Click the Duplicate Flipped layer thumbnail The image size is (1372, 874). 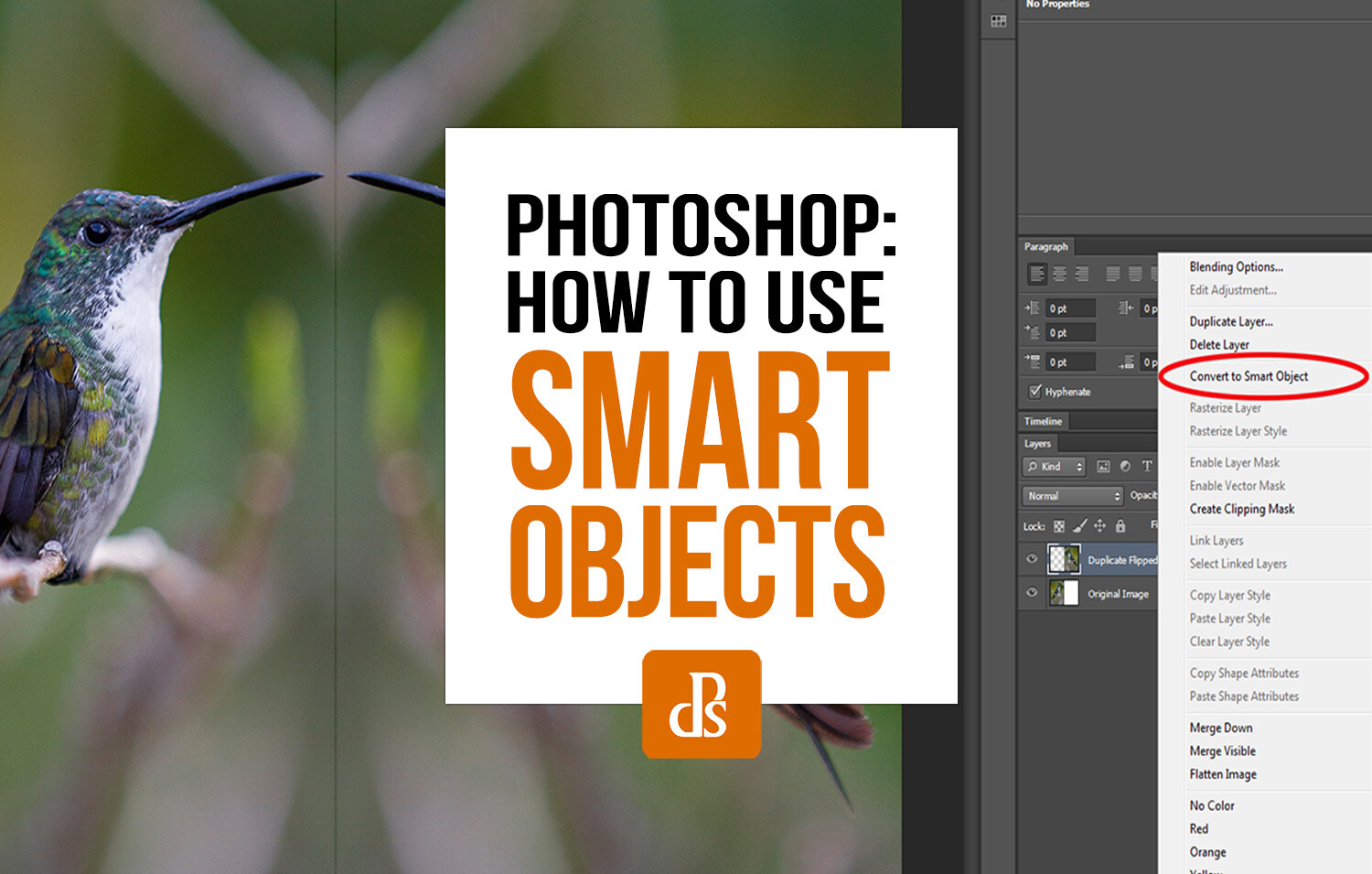point(1065,558)
